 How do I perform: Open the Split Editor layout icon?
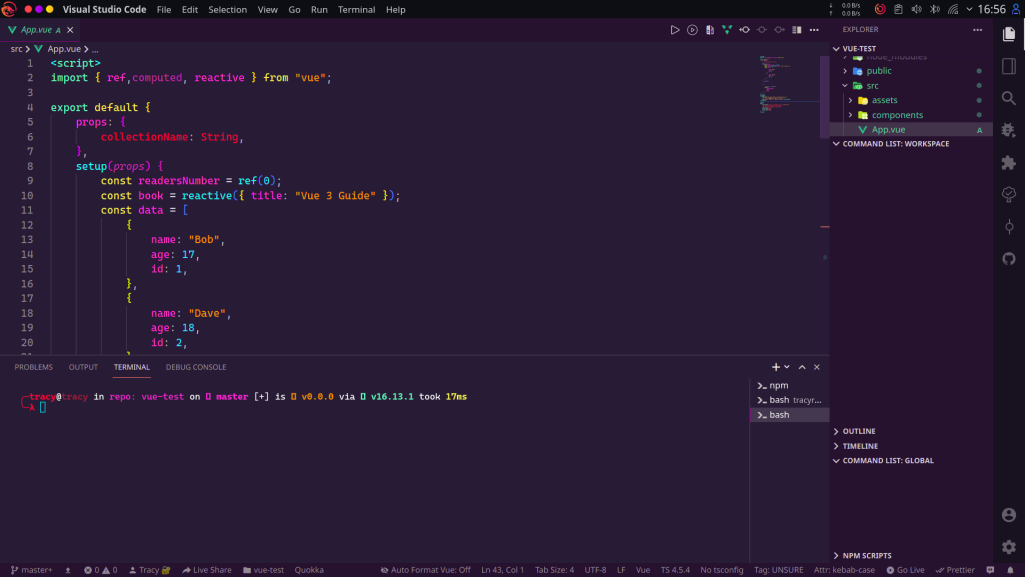(x=795, y=29)
